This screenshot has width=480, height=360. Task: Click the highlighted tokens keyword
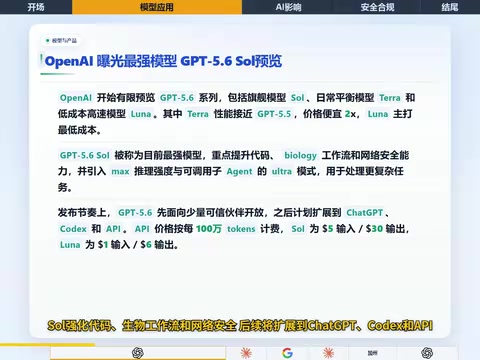[241, 229]
